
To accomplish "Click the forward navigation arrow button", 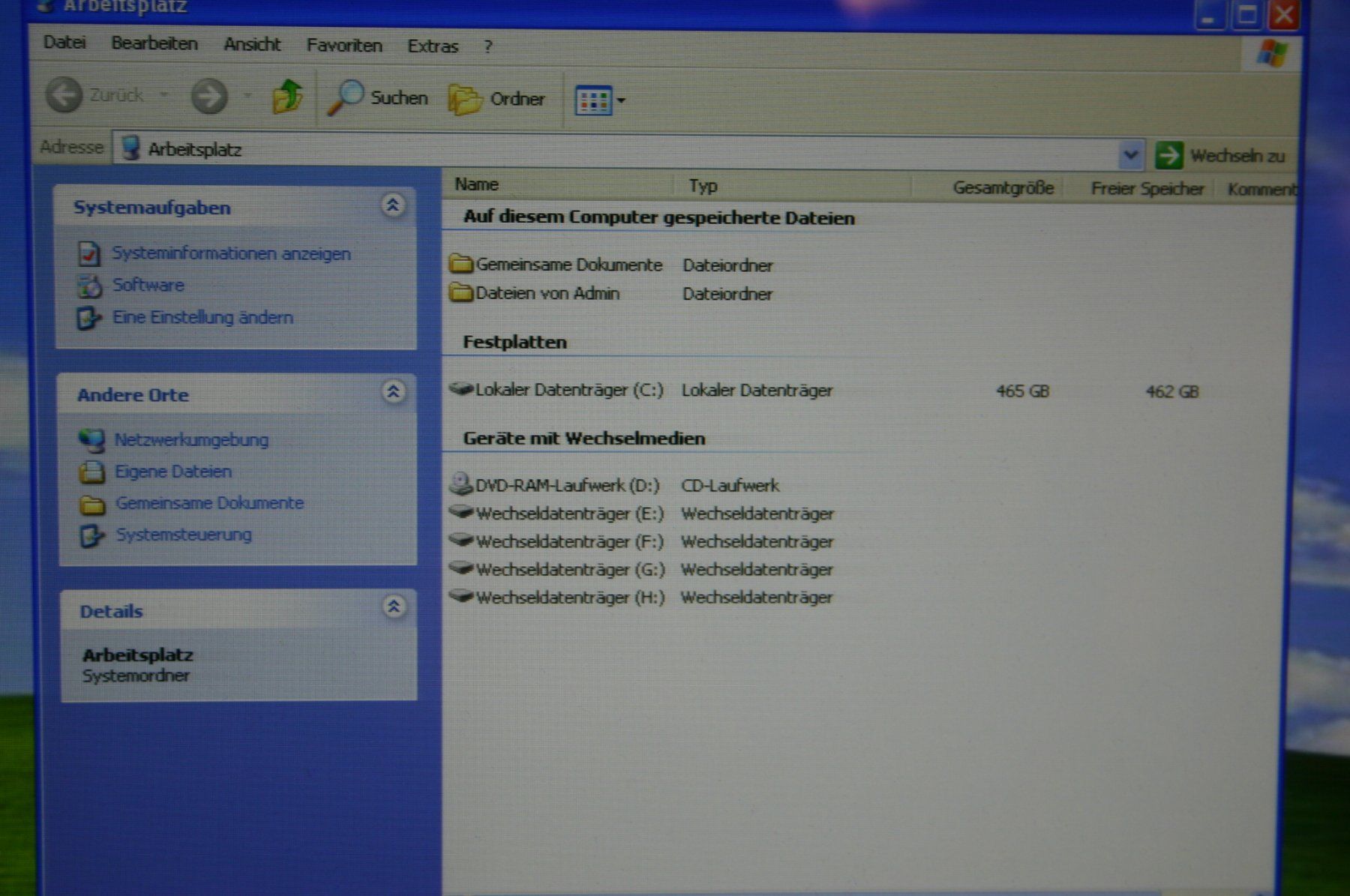I will 209,96.
